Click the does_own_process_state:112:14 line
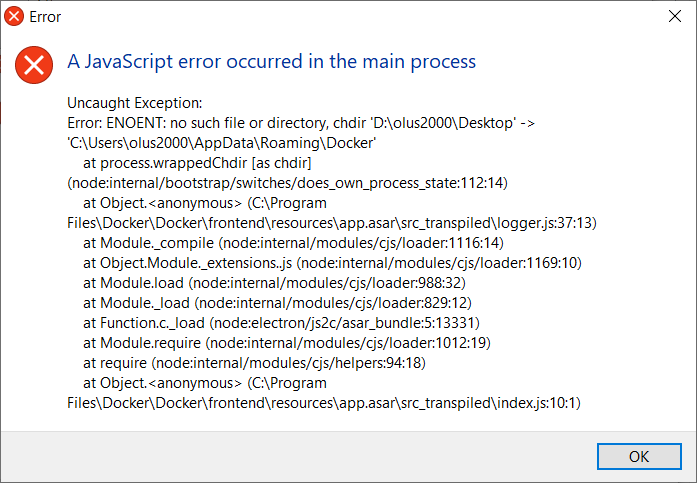Screen dimensions: 697x483 pyautogui.click(x=287, y=183)
